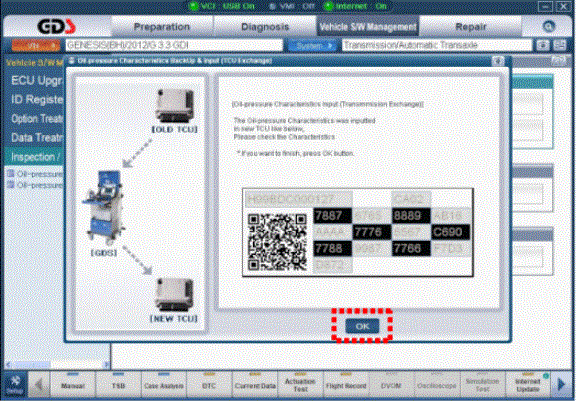The height and width of the screenshot is (401, 577).
Task: Open Case Analysis in bottom toolbar
Action: point(164,384)
